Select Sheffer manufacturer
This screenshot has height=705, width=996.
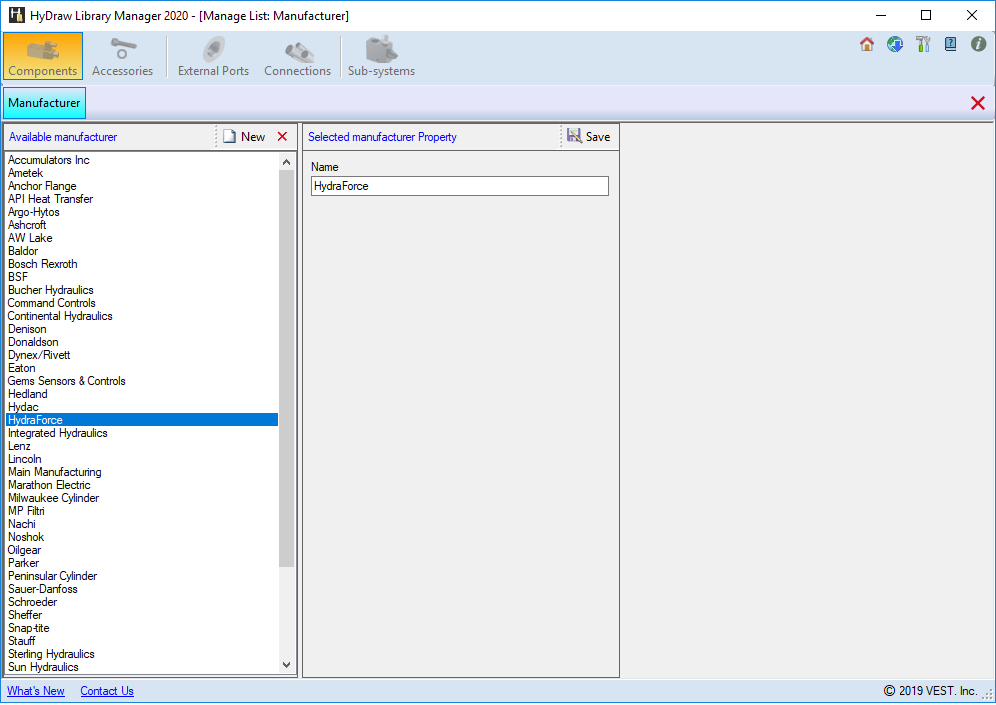pos(142,615)
